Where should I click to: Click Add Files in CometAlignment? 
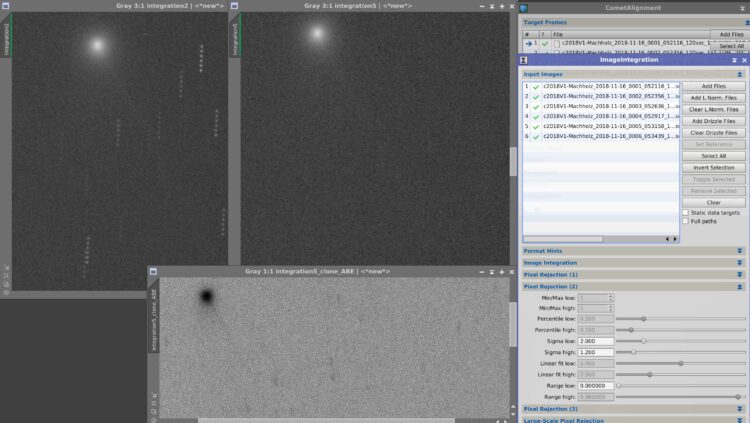731,34
